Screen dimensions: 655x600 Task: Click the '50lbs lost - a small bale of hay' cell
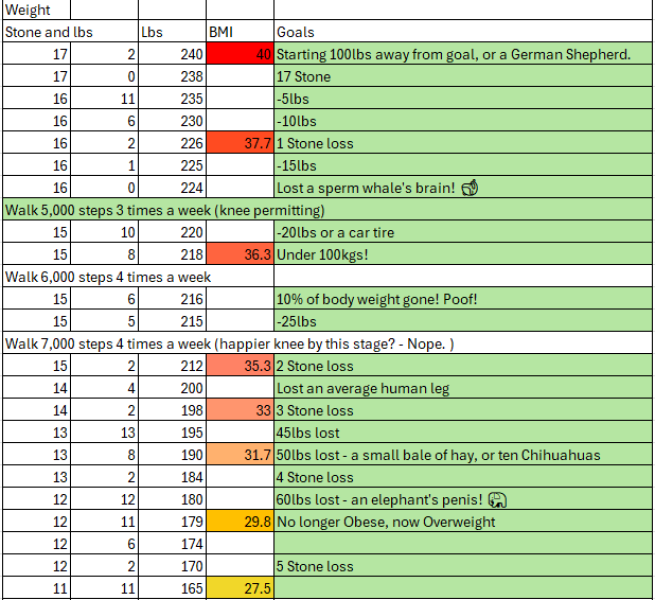(x=463, y=455)
